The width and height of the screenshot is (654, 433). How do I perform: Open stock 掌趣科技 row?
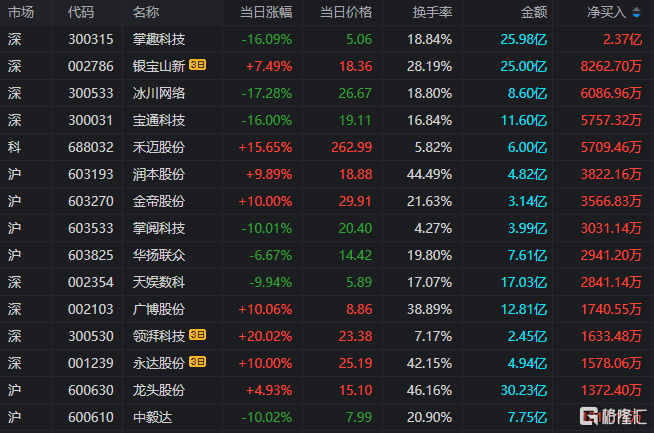(x=327, y=39)
